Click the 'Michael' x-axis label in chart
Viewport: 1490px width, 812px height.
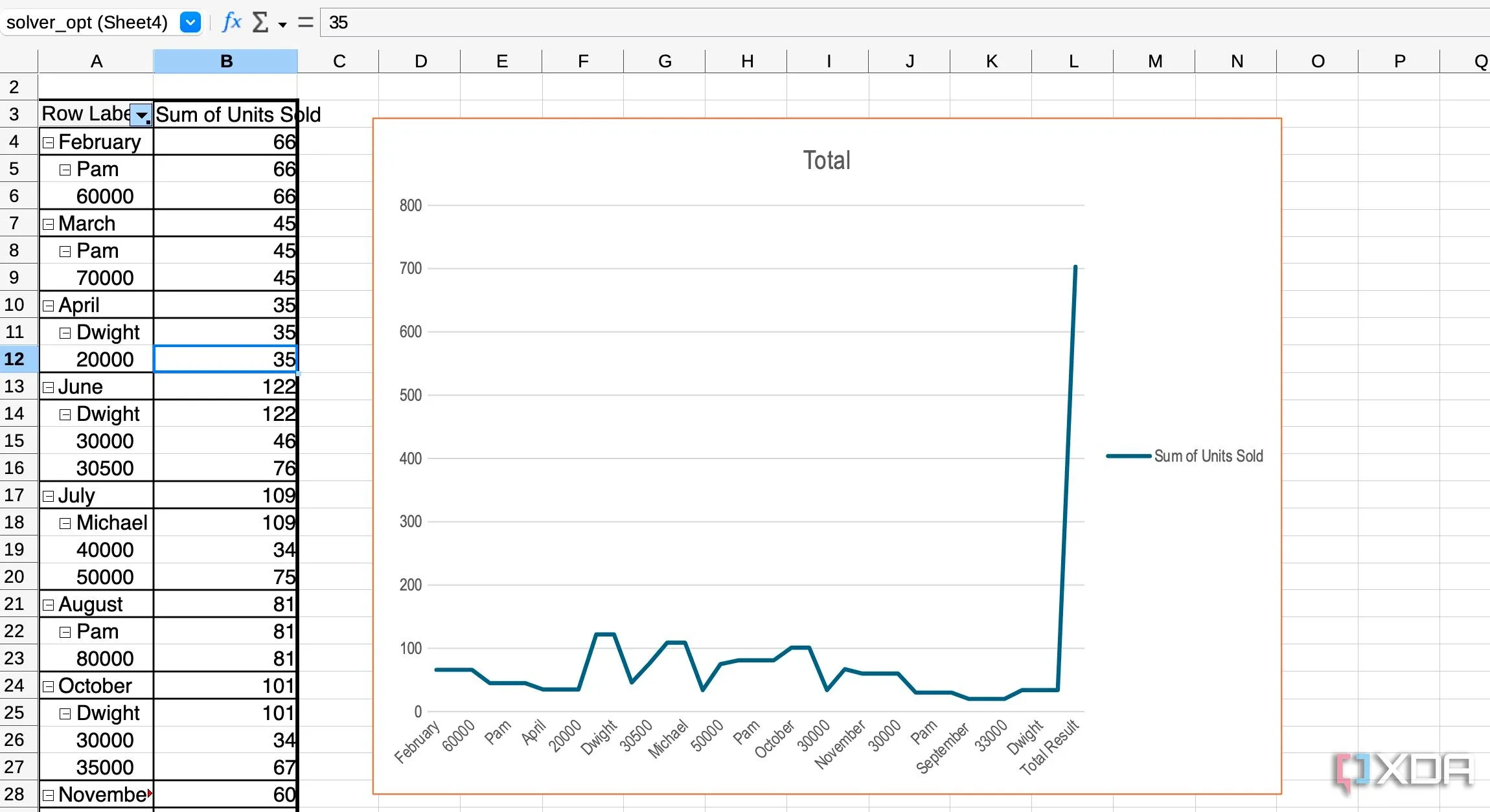(669, 739)
